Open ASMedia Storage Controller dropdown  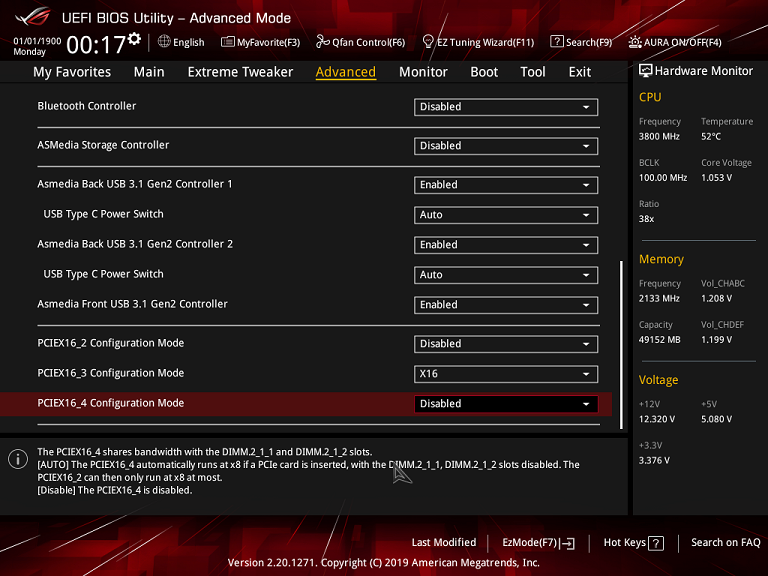point(505,146)
